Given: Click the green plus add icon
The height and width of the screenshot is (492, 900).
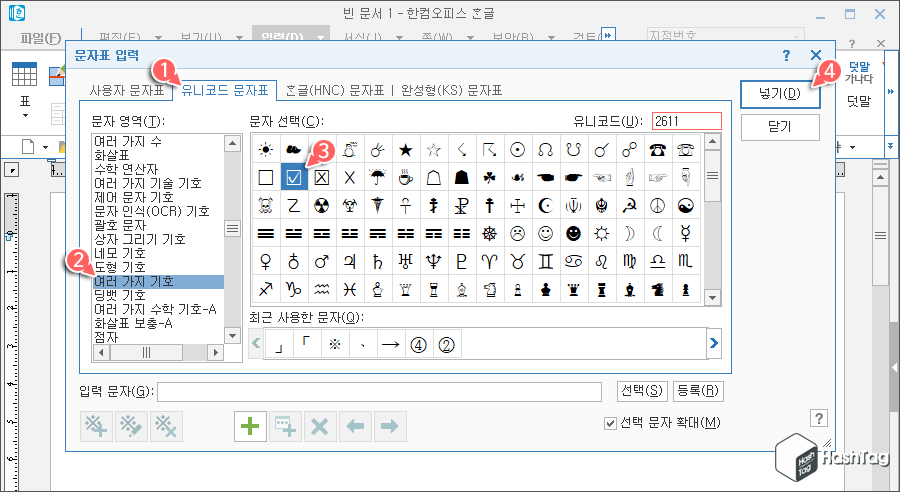Looking at the screenshot, I should click(250, 427).
